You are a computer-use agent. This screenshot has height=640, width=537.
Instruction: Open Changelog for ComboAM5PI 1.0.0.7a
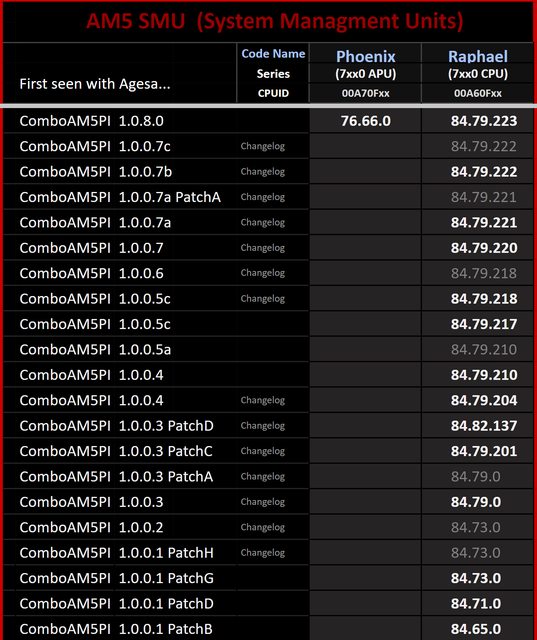[262, 222]
